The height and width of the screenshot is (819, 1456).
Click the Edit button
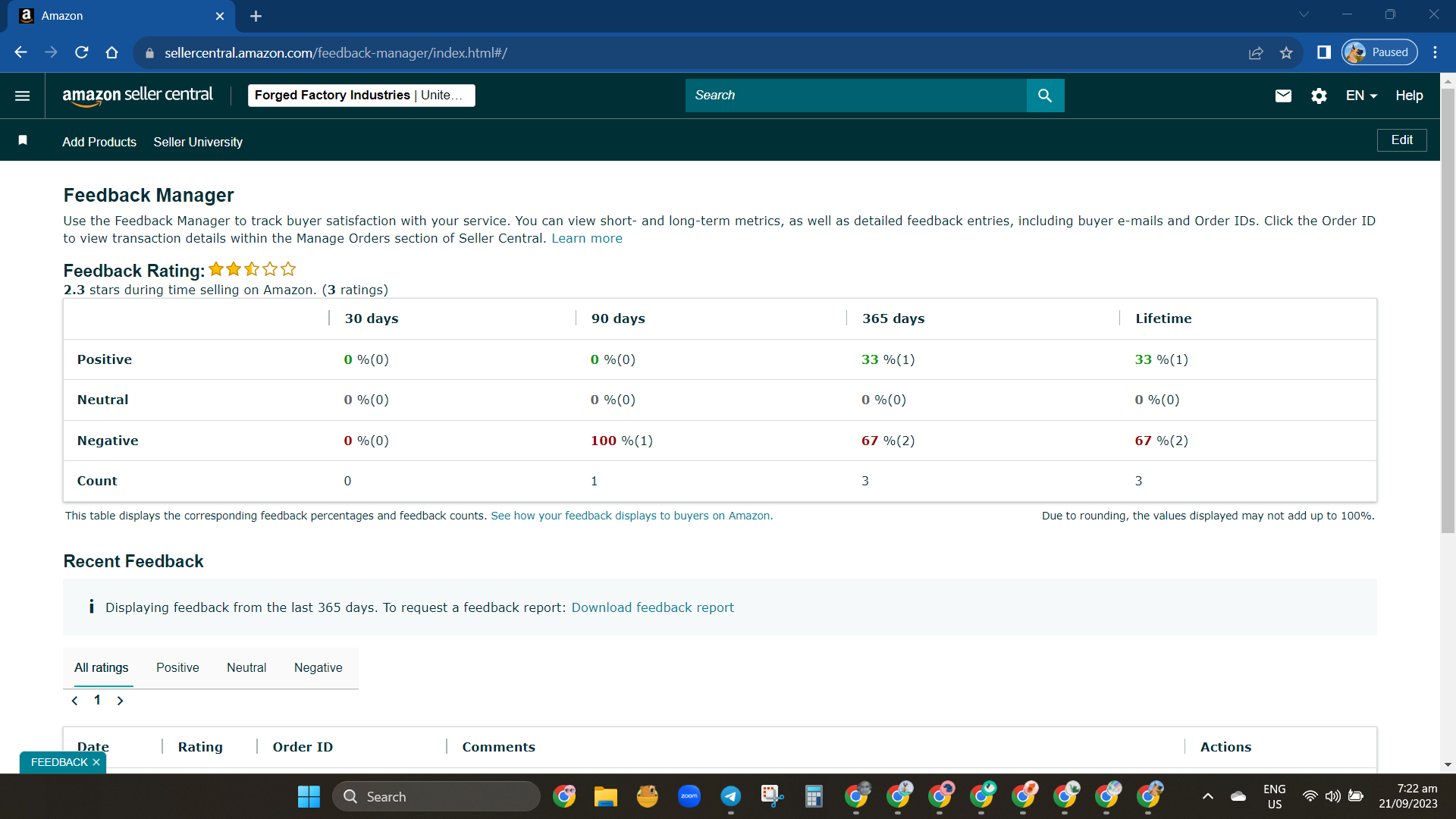click(x=1401, y=140)
